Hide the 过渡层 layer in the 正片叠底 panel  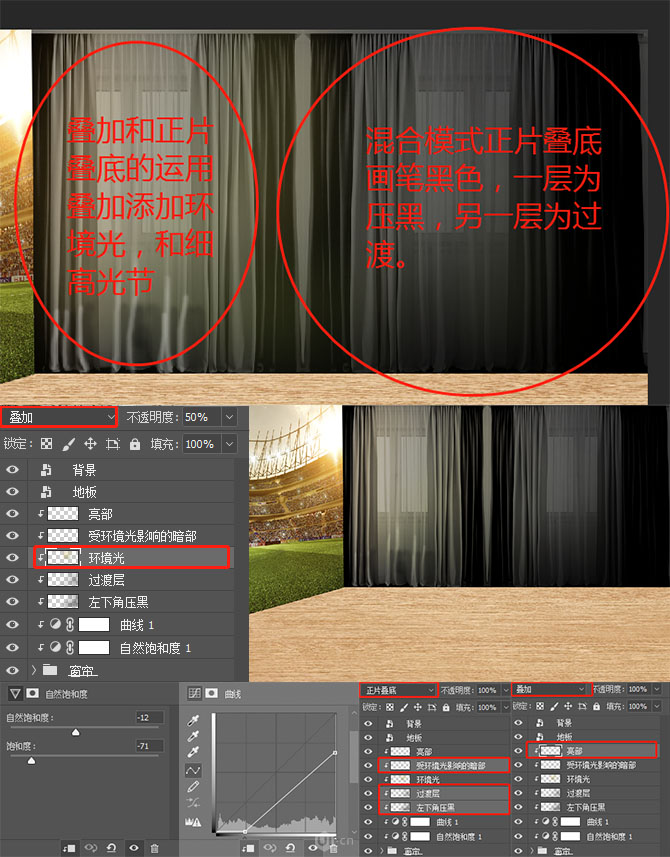point(368,793)
